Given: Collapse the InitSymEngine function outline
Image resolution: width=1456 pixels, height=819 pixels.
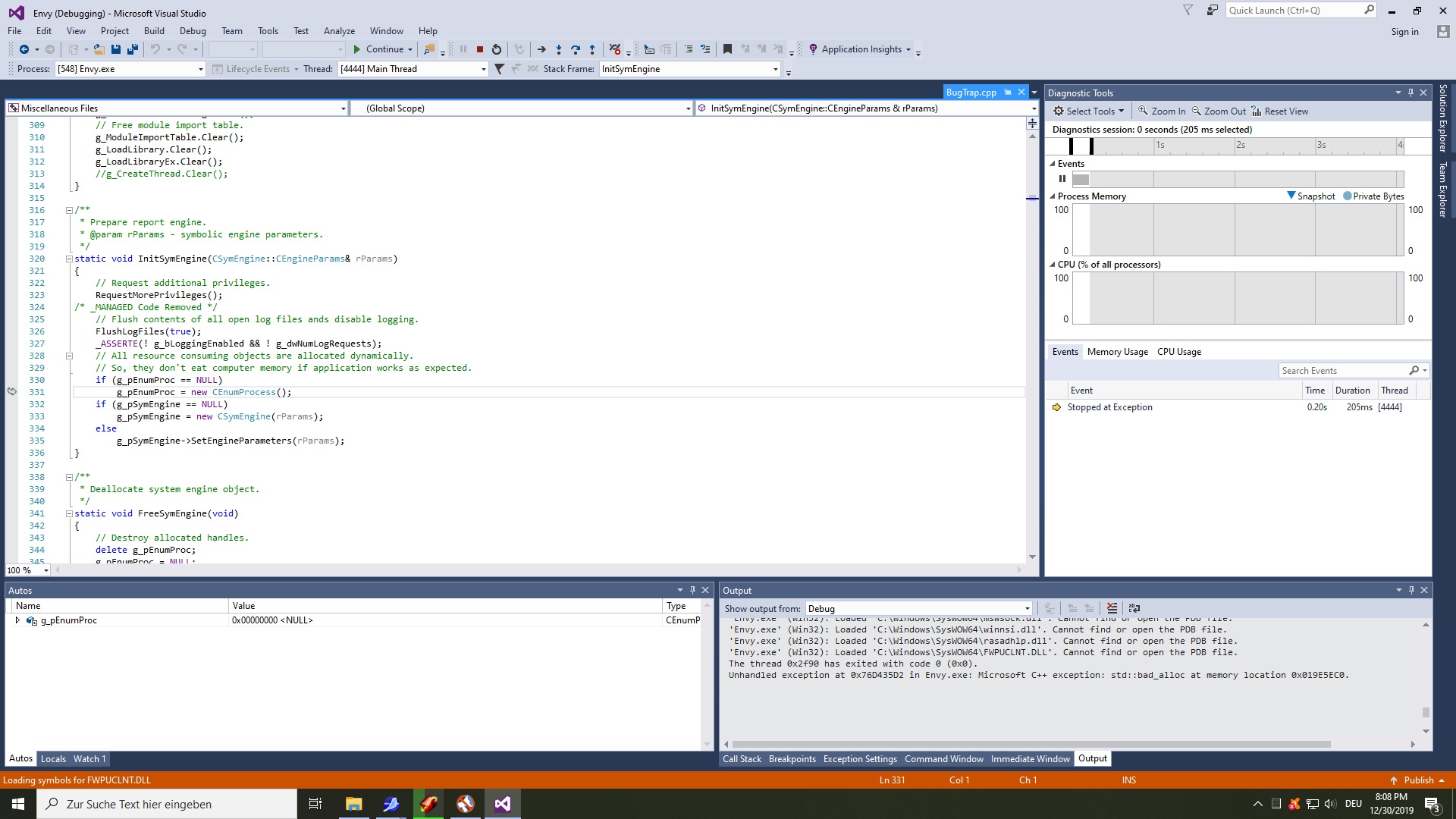Looking at the screenshot, I should tap(69, 259).
